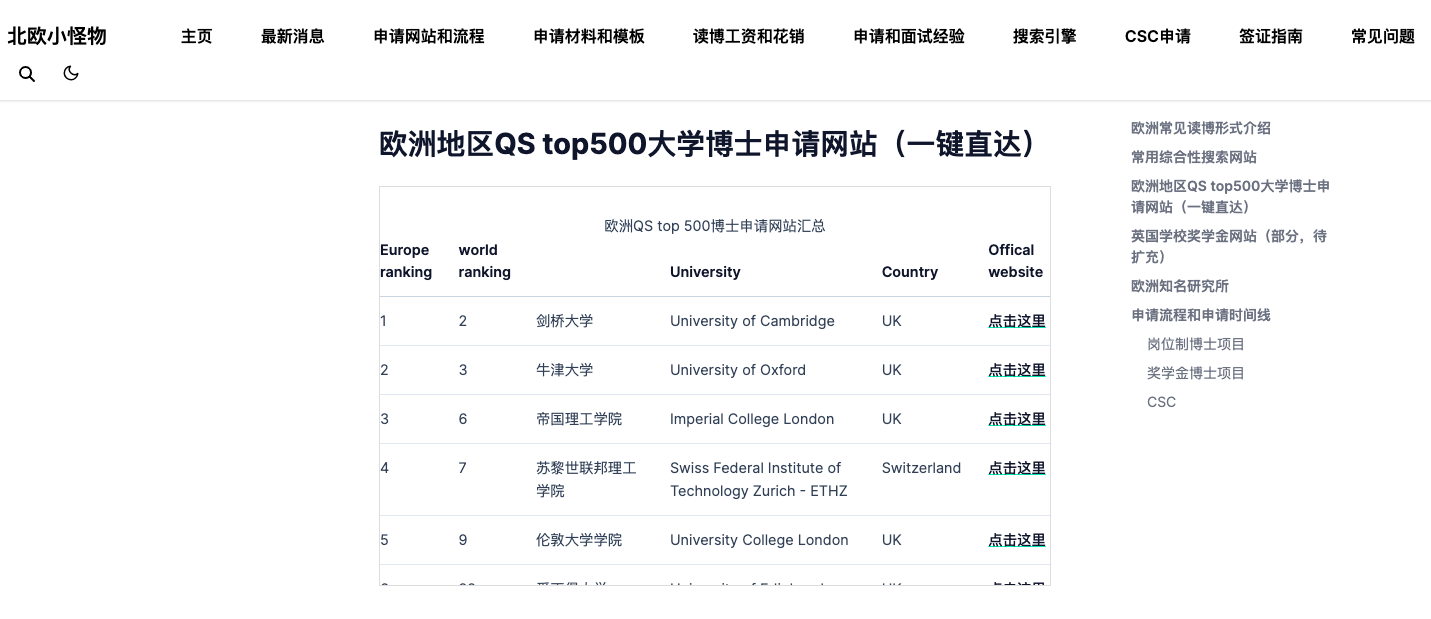This screenshot has width=1431, height=619.
Task: Select 岗位制博士项目 in the table of contents
Action: click(x=1196, y=344)
